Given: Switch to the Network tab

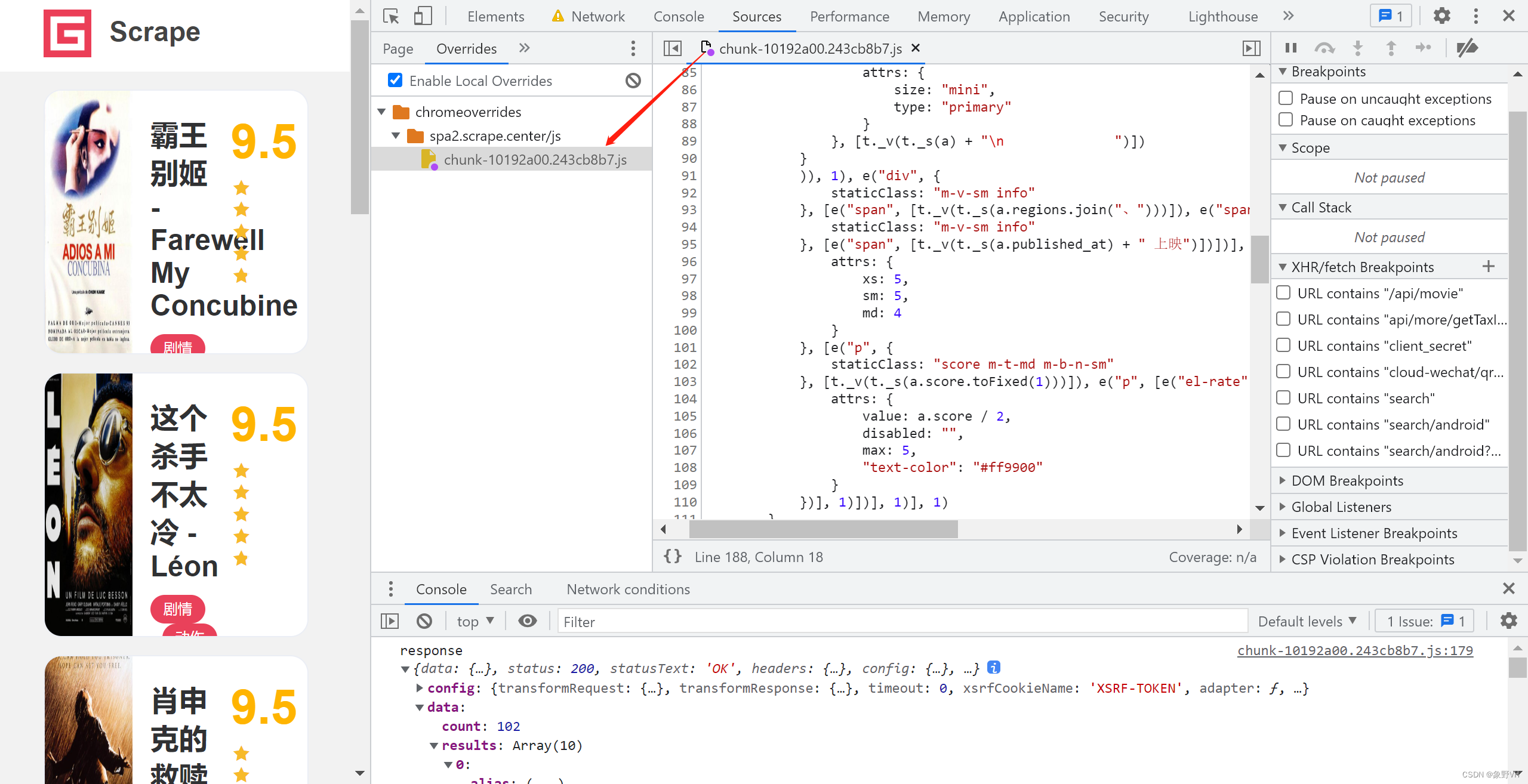Looking at the screenshot, I should tap(589, 16).
